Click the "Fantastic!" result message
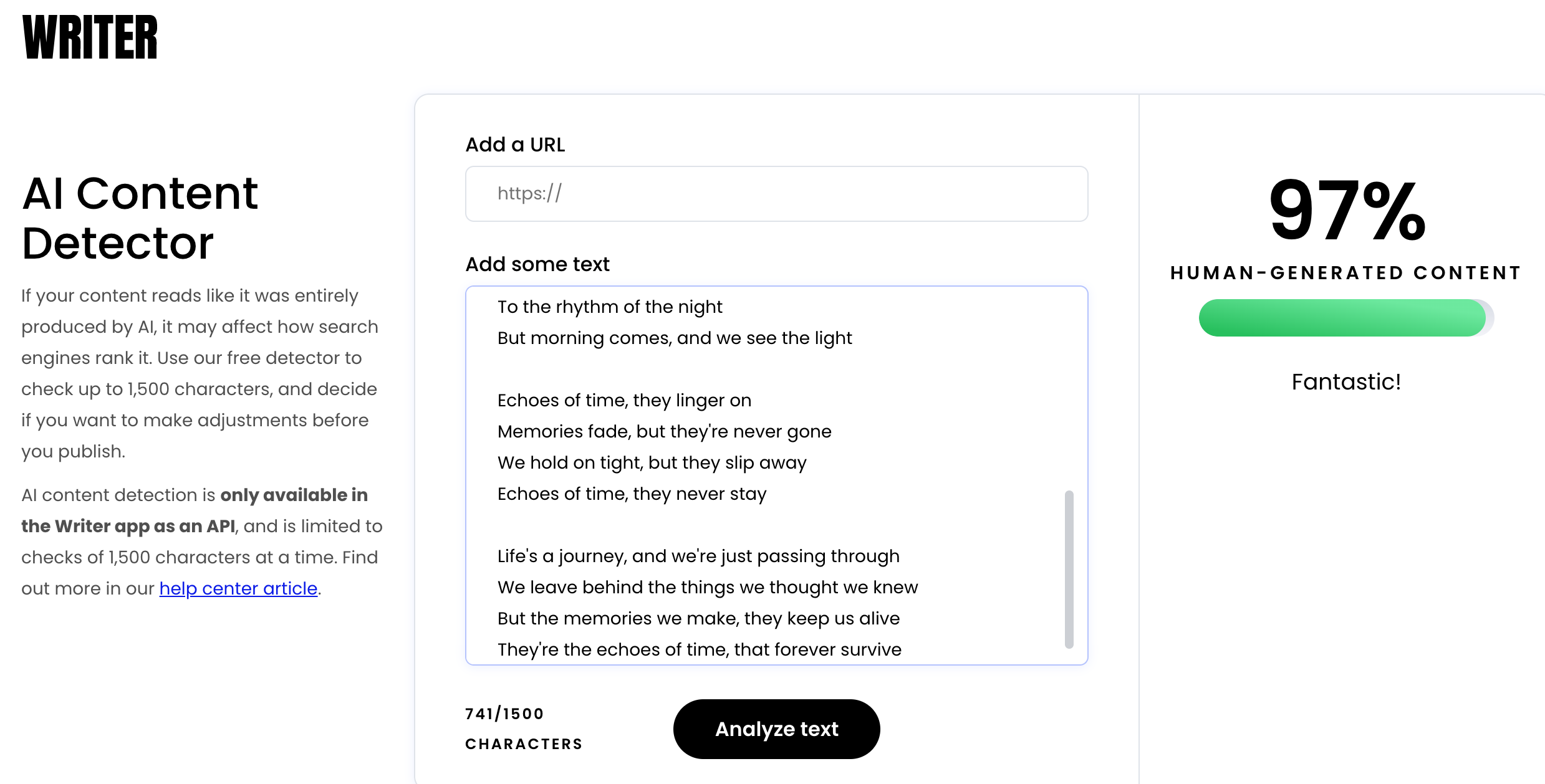1545x784 pixels. (x=1346, y=381)
